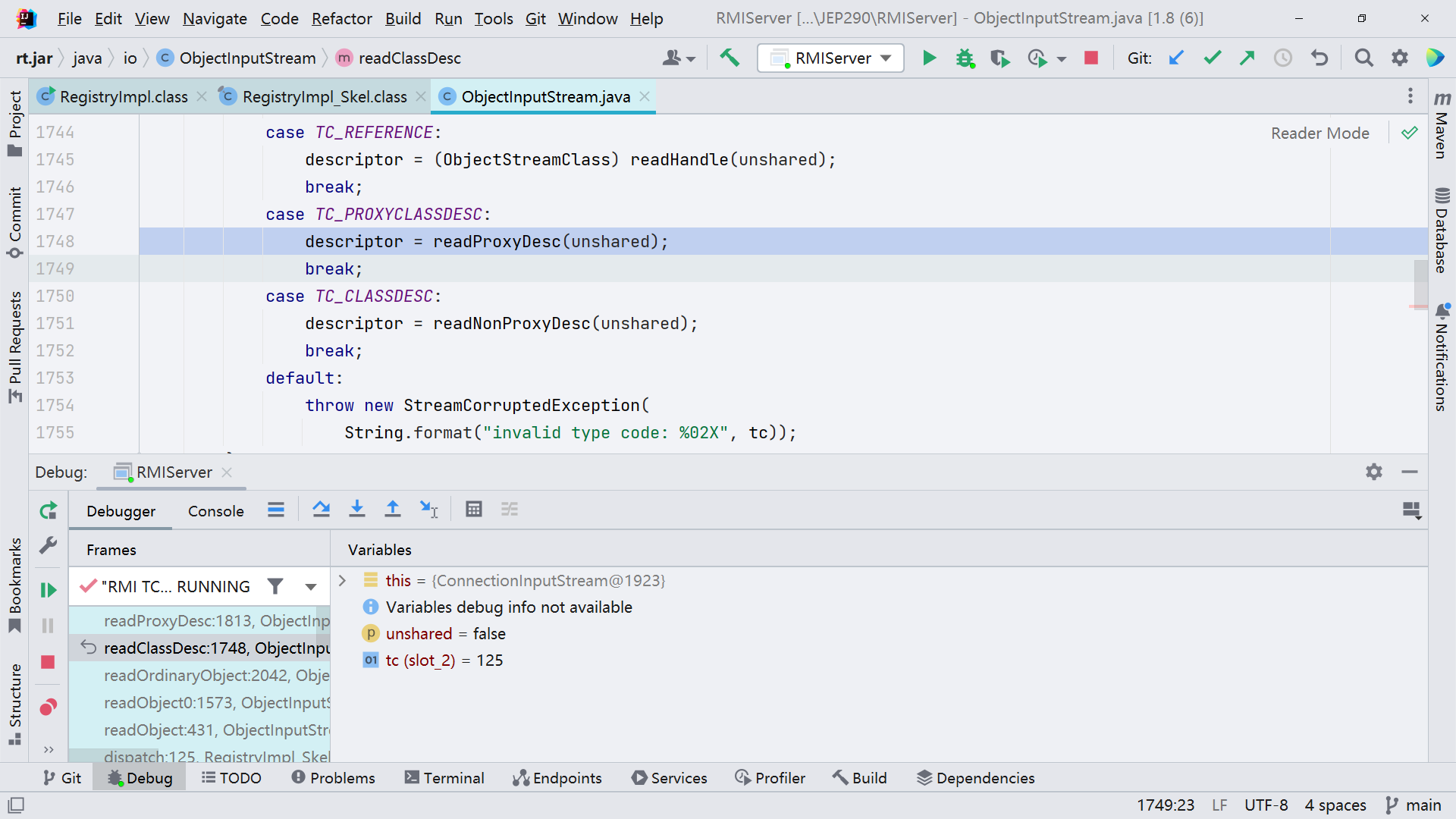
Task: Expand the 'this' variable node
Action: click(x=342, y=581)
